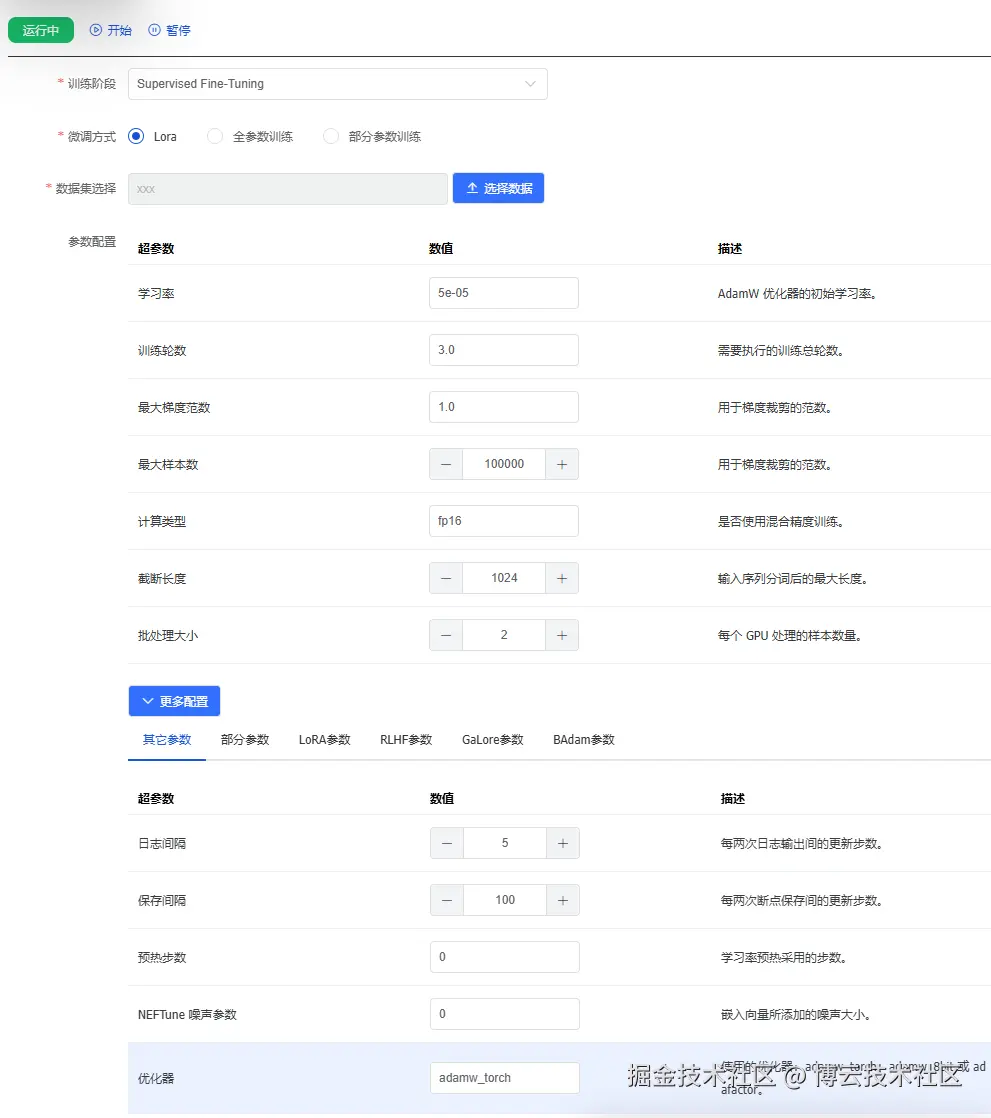
Task: Increase 批处理大小 with the plus icon
Action: pyautogui.click(x=562, y=635)
